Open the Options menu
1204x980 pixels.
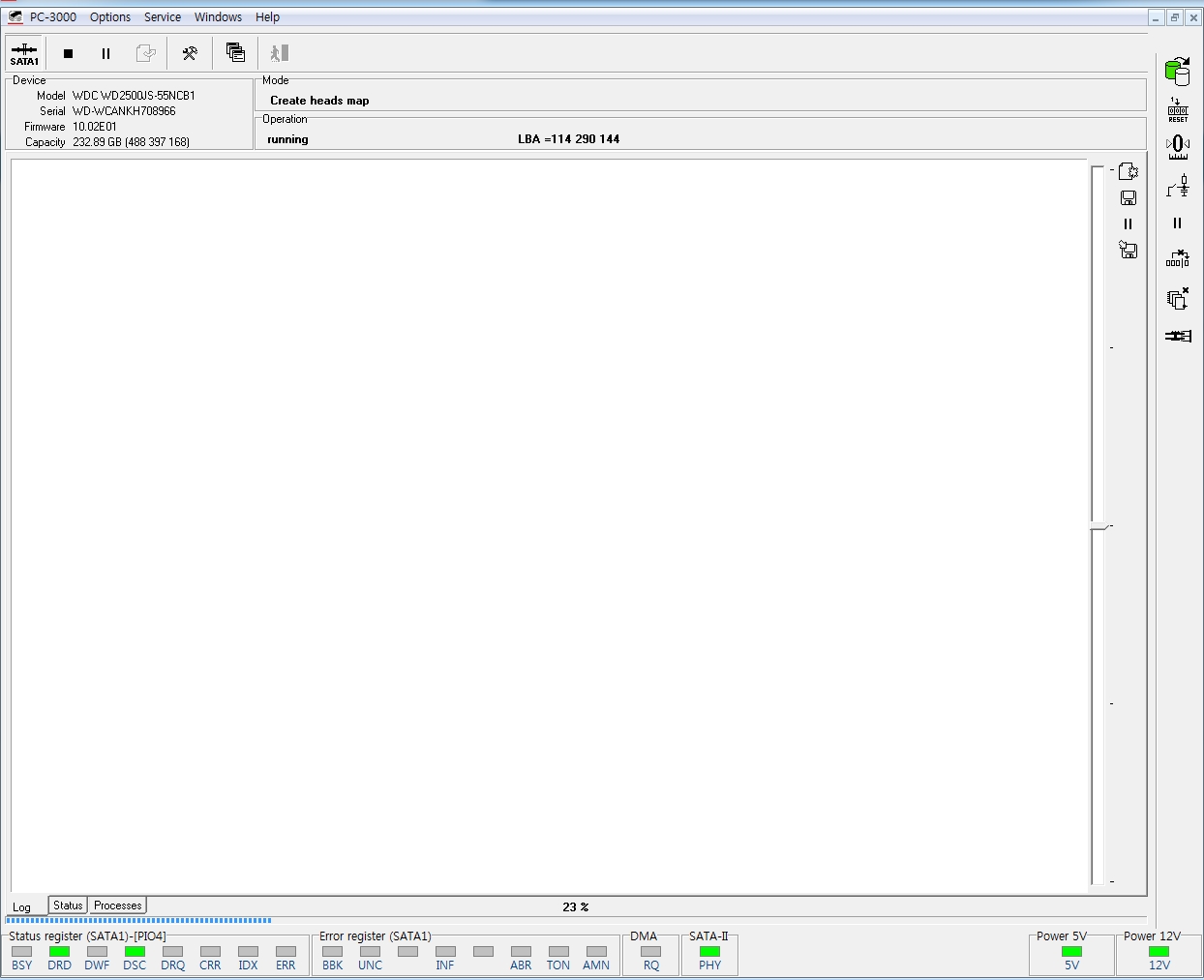click(x=110, y=17)
